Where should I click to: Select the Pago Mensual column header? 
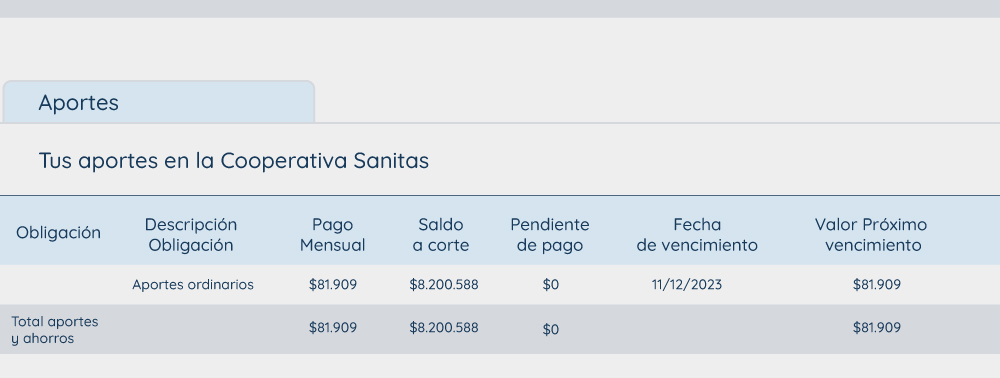[332, 235]
